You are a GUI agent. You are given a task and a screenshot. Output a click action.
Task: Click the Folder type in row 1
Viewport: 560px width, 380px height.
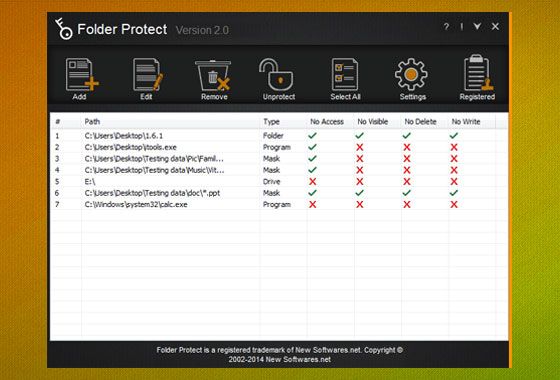[x=273, y=136]
